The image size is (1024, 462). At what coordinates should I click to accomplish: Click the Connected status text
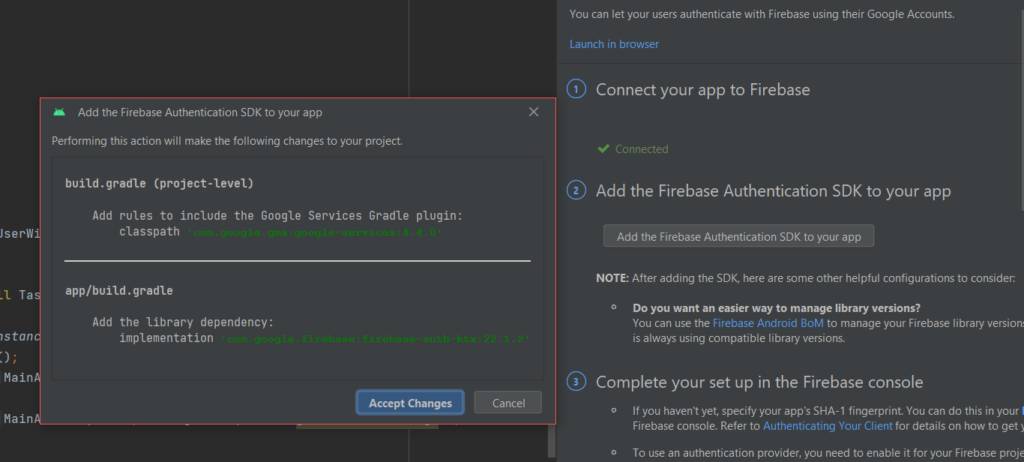(x=641, y=149)
